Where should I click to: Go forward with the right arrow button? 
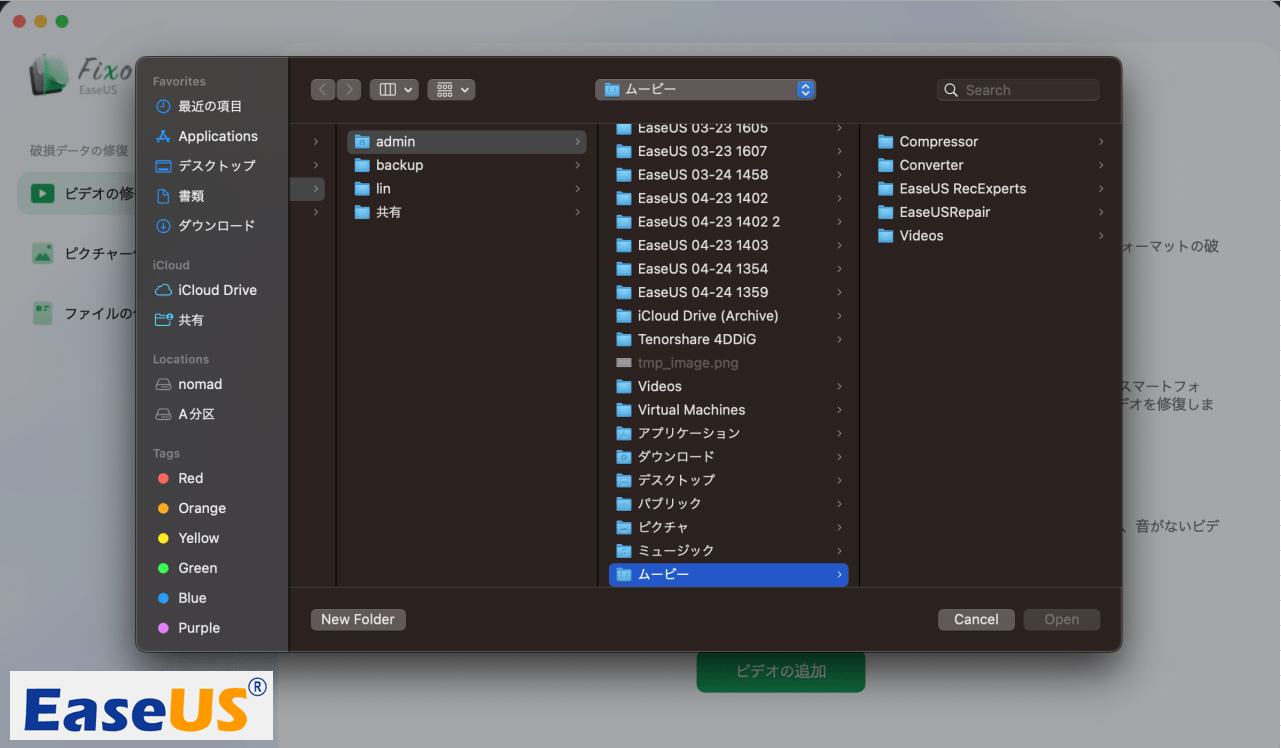click(349, 90)
